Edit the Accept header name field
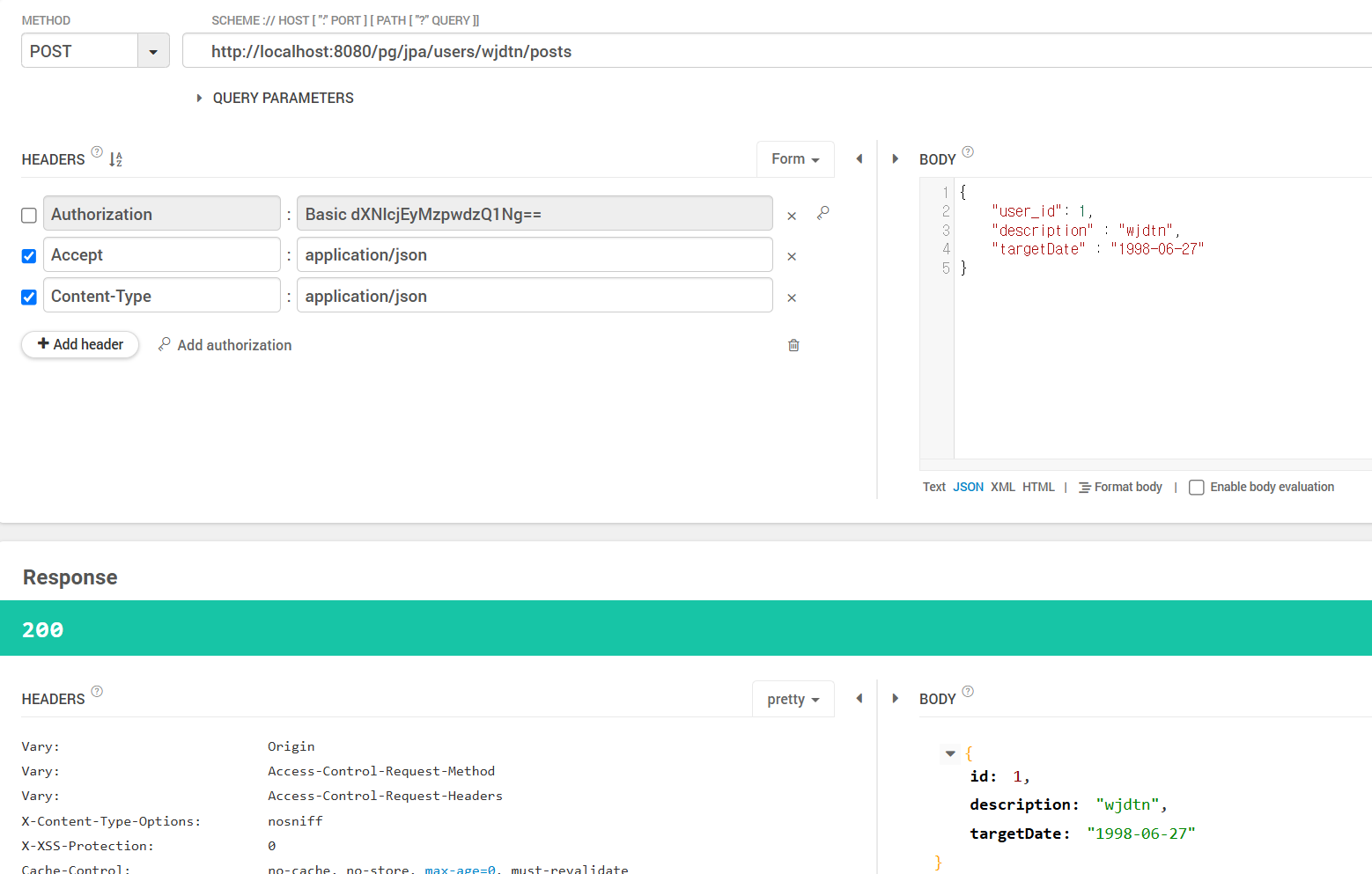The width and height of the screenshot is (1372, 874). [x=162, y=255]
